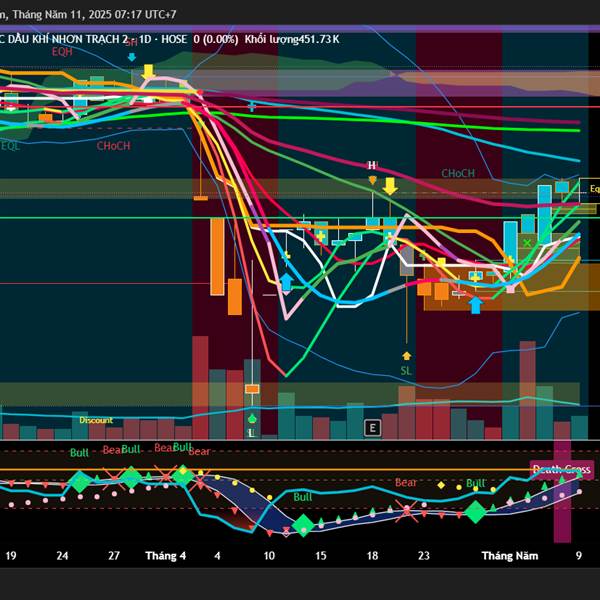Select the EQH label

pyautogui.click(x=62, y=51)
